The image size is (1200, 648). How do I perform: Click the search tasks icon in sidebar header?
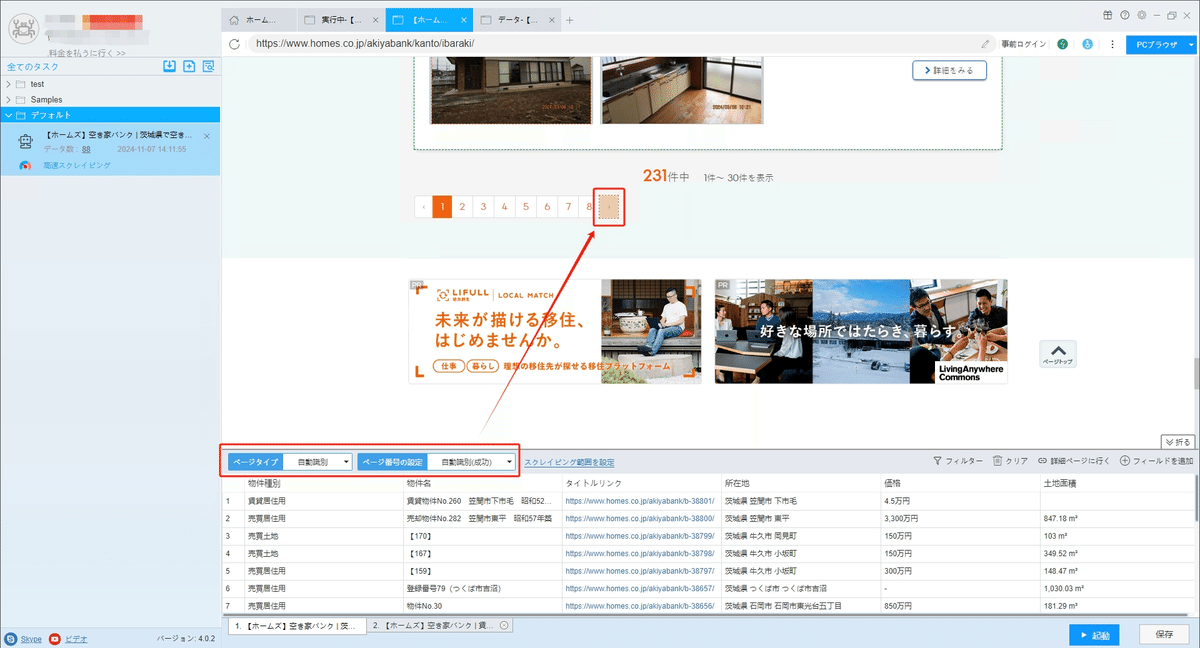(208, 66)
